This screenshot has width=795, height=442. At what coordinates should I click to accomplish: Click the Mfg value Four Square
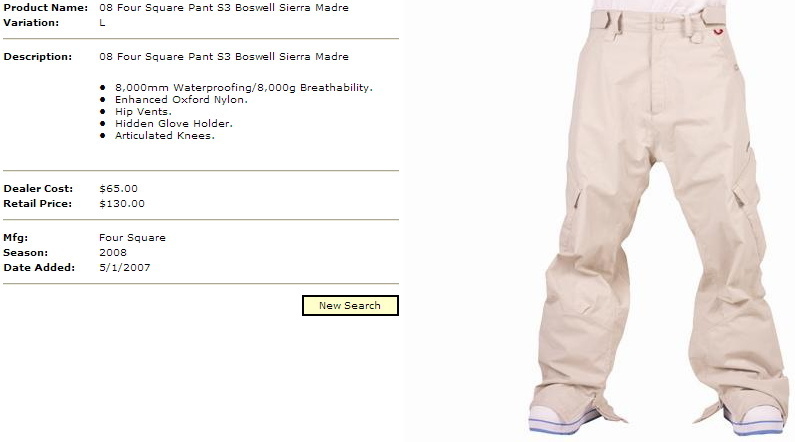[x=132, y=238]
